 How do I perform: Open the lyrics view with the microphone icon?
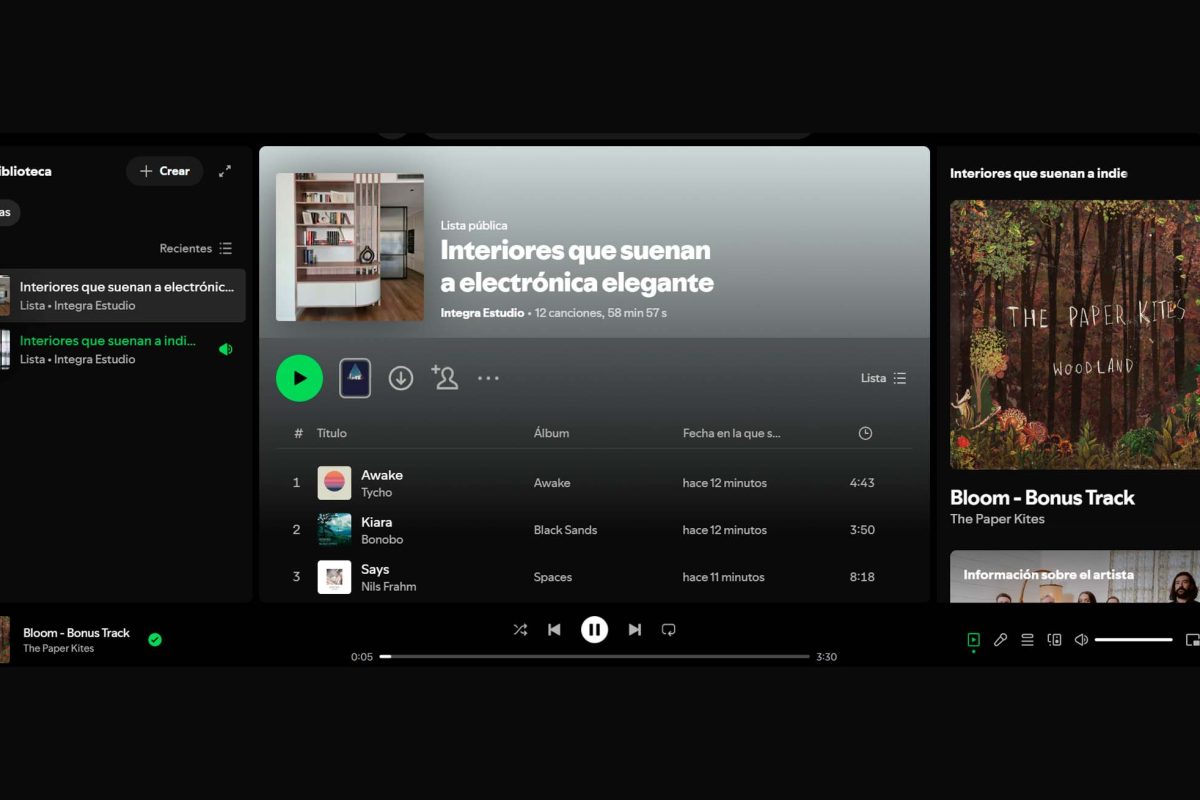click(x=1000, y=639)
